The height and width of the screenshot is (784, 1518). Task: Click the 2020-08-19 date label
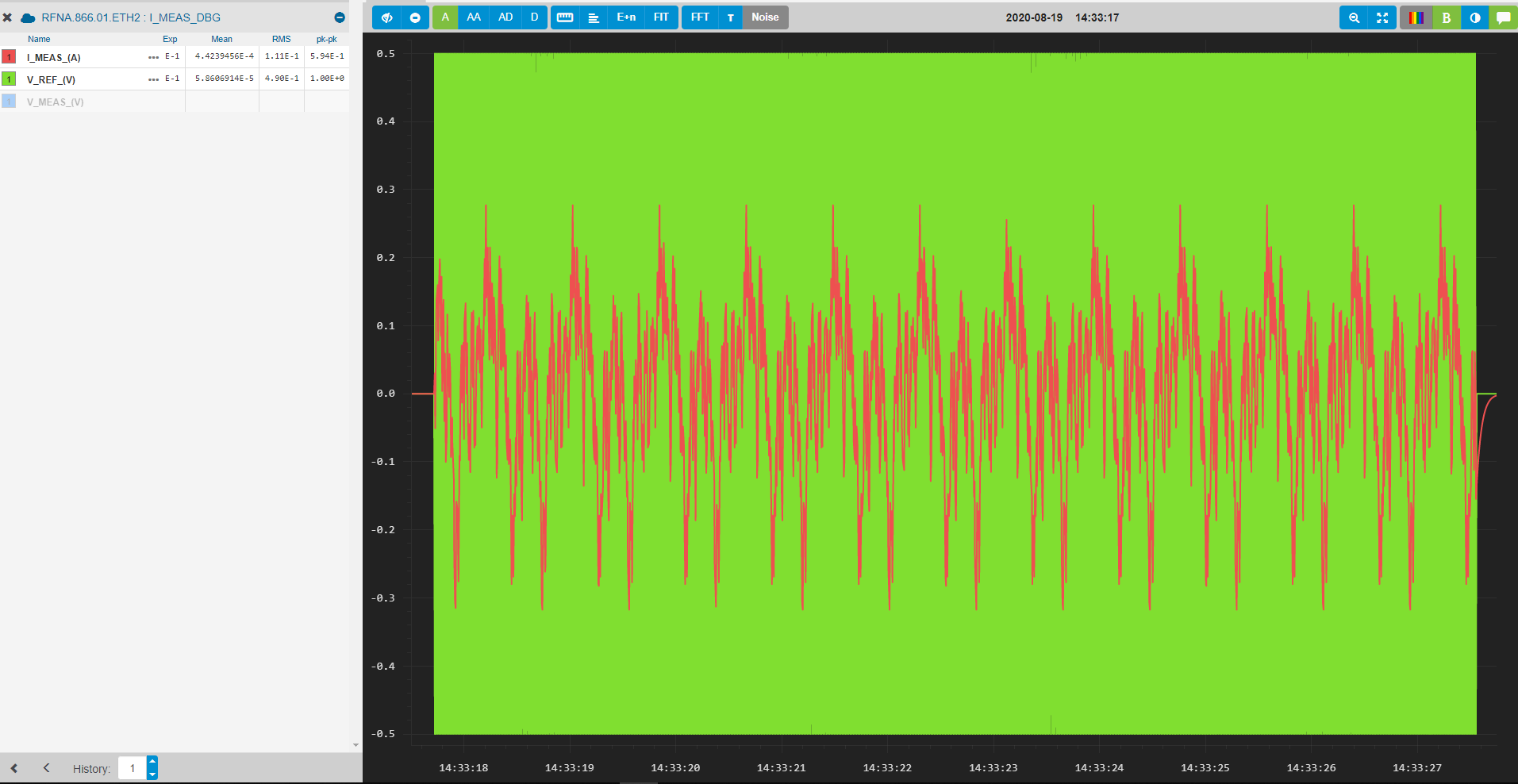pos(1034,17)
